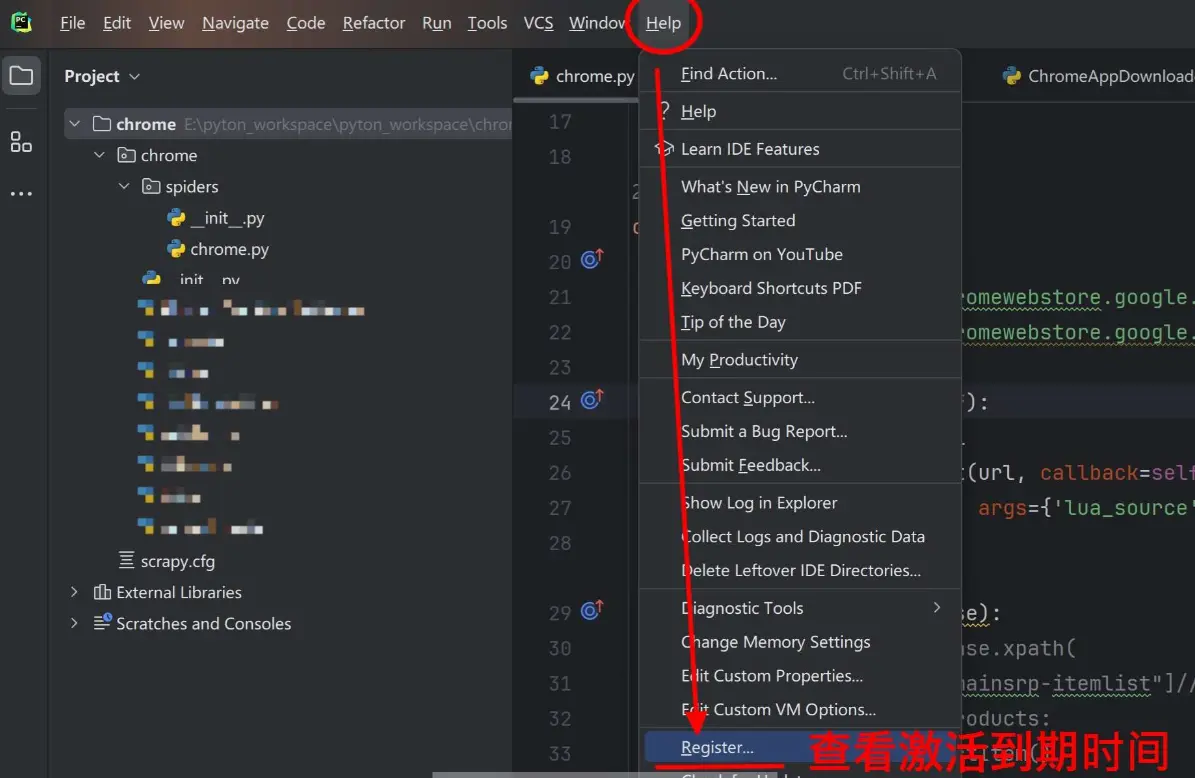Click override gutter icon on line 20
The image size is (1195, 778).
pyautogui.click(x=592, y=259)
